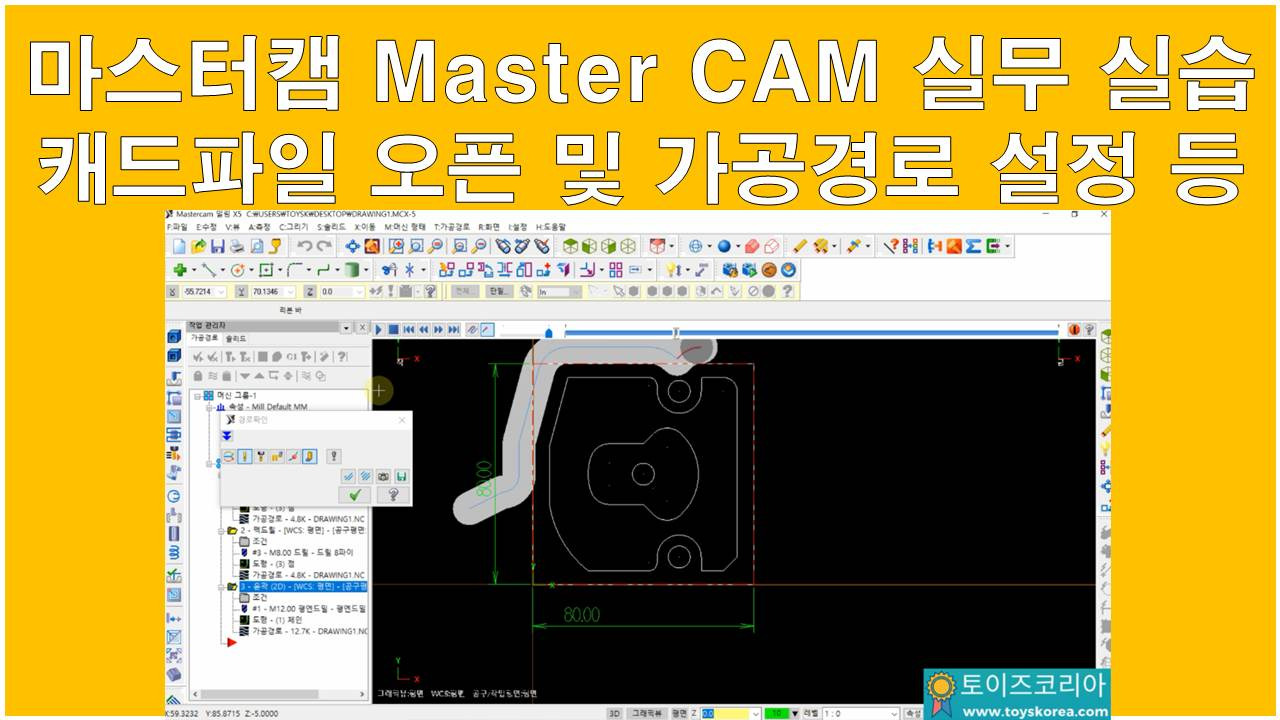
Task: Confirm with the green checkmark in backplot dialog
Action: [355, 495]
